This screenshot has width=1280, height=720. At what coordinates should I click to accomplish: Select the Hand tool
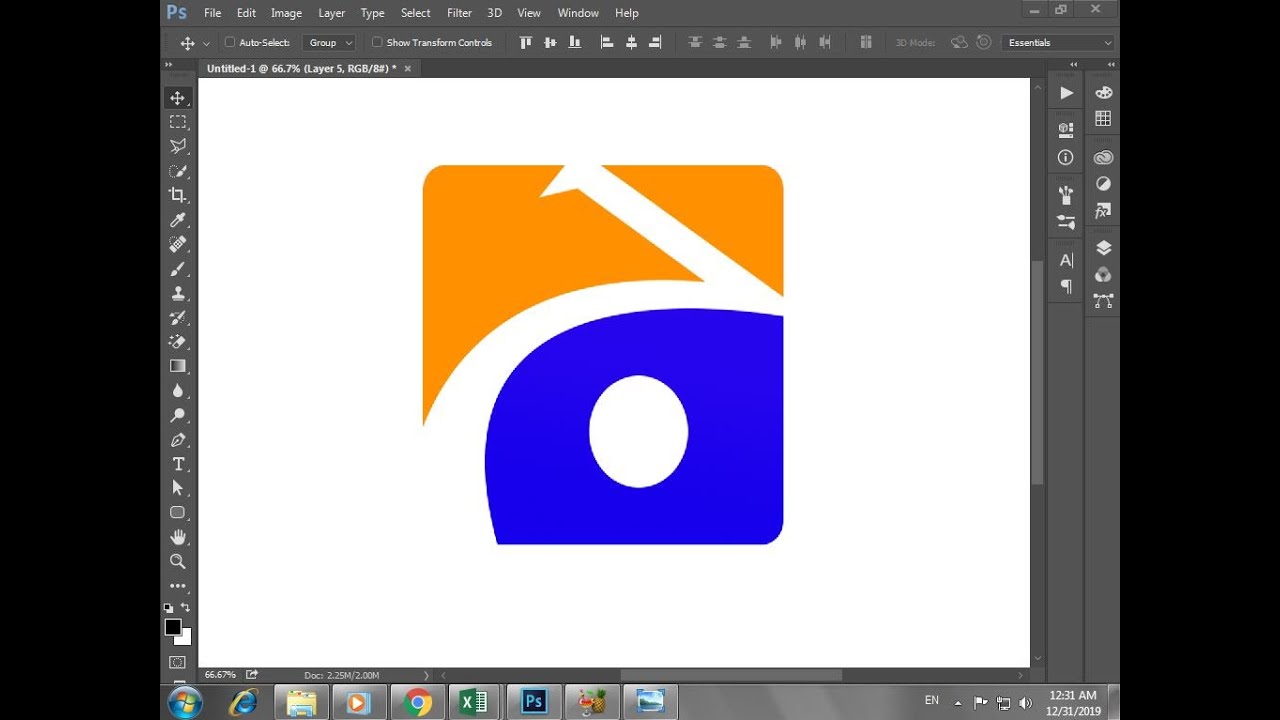pos(178,537)
